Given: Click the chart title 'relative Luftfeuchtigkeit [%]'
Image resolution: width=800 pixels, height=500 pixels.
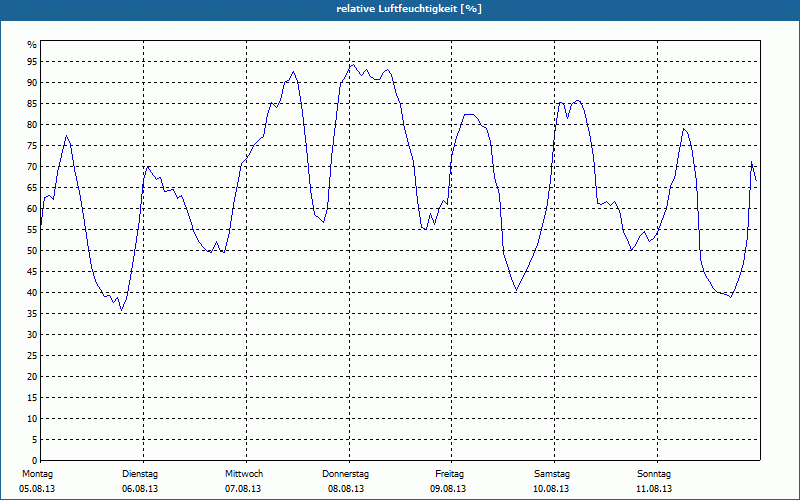Looking at the screenshot, I should (x=409, y=9).
